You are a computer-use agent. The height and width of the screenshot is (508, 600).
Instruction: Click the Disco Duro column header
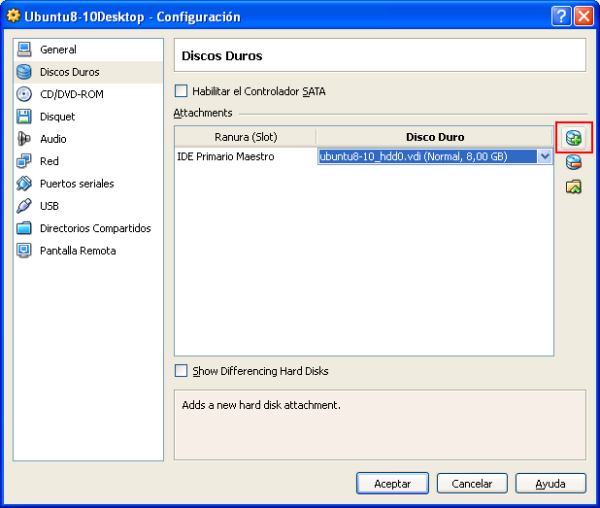click(434, 137)
